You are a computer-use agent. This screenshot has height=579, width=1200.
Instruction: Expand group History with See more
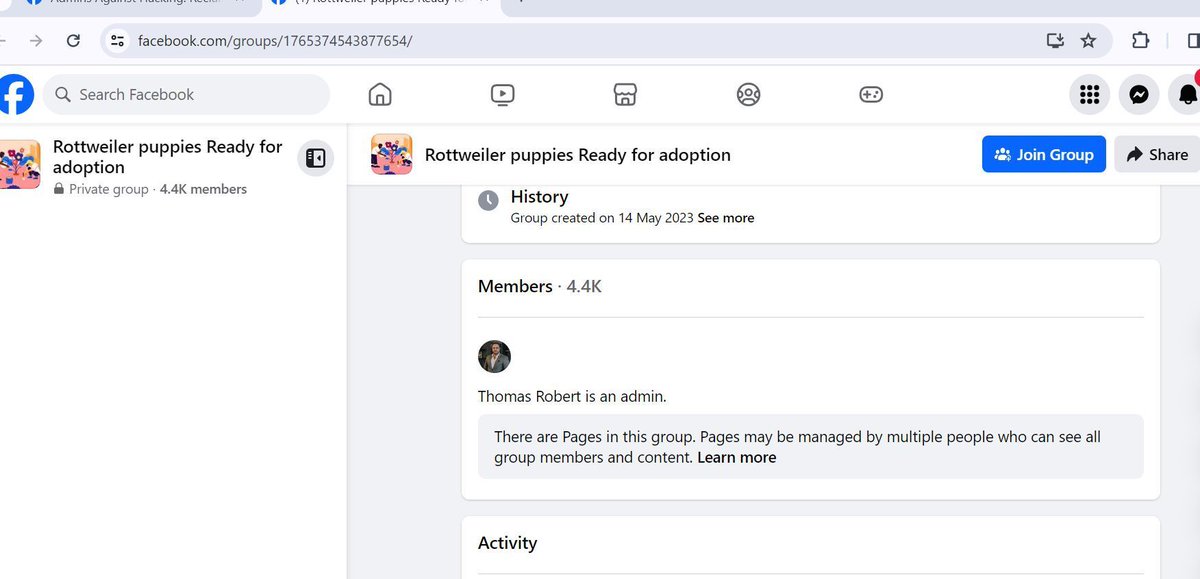click(725, 217)
